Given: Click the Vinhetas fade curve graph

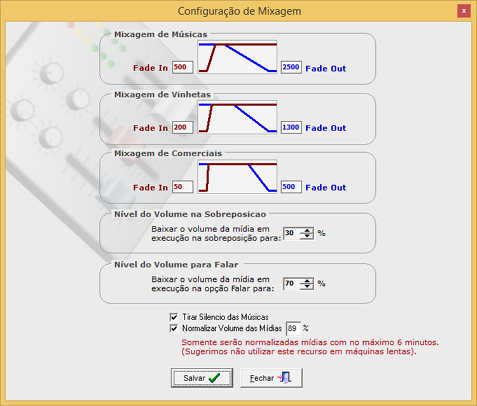Looking at the screenshot, I should [x=237, y=117].
